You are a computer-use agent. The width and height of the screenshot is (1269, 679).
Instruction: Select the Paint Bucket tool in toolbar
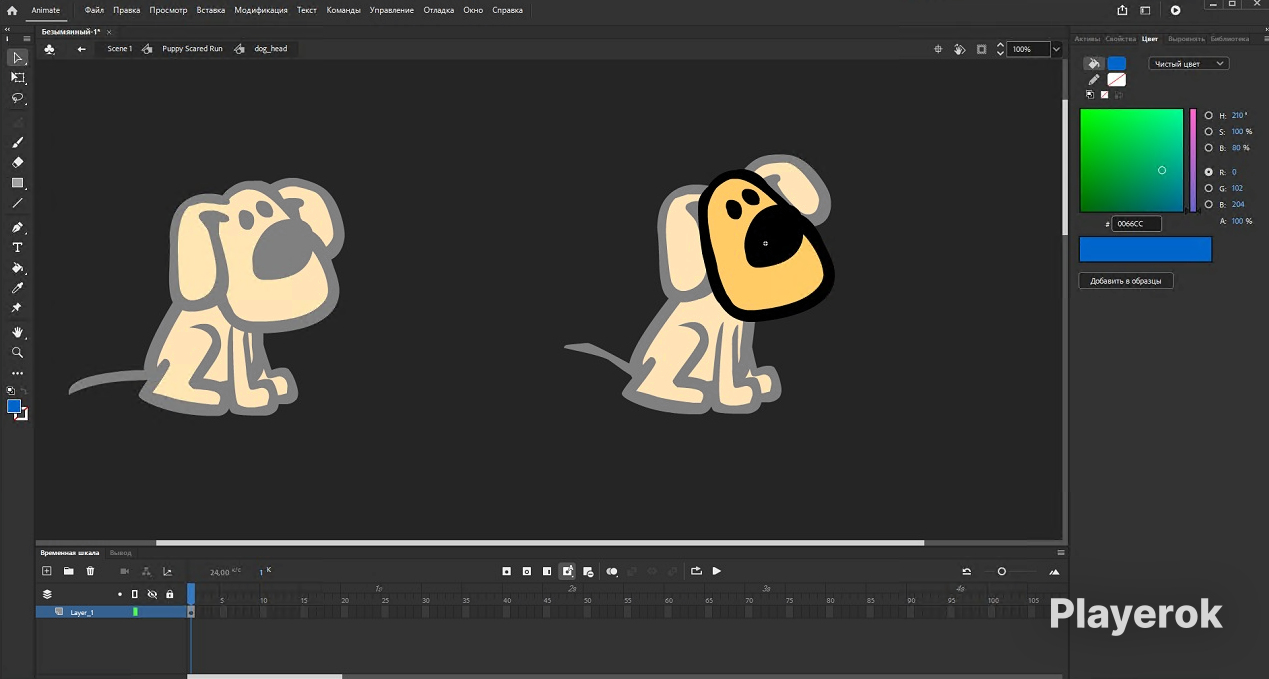click(x=18, y=268)
